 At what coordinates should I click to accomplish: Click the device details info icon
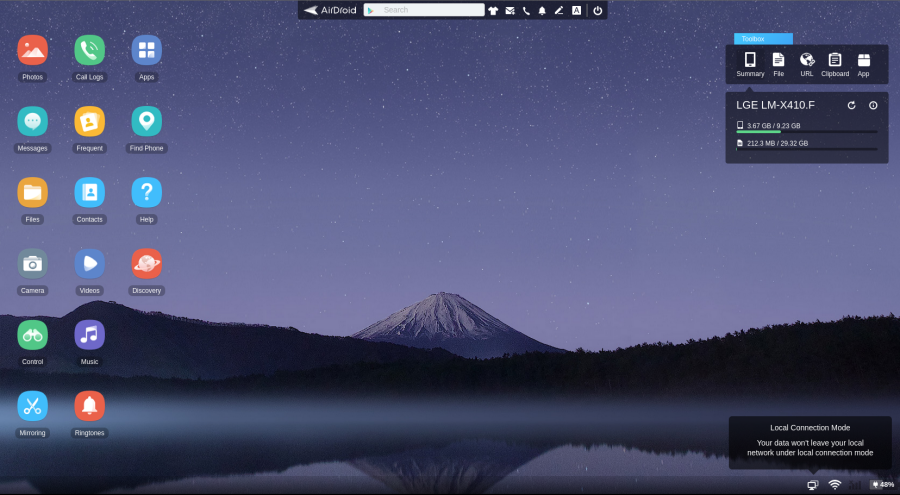click(x=873, y=105)
